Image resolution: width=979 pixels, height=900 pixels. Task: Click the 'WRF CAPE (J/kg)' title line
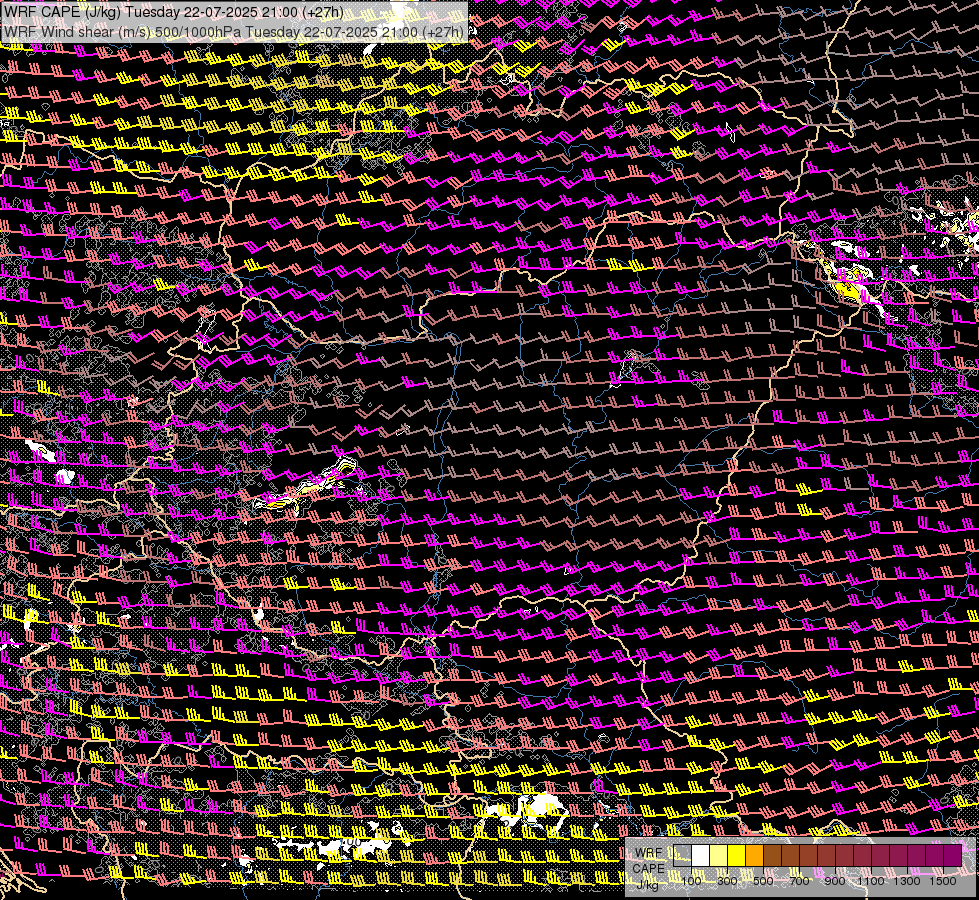click(x=174, y=11)
